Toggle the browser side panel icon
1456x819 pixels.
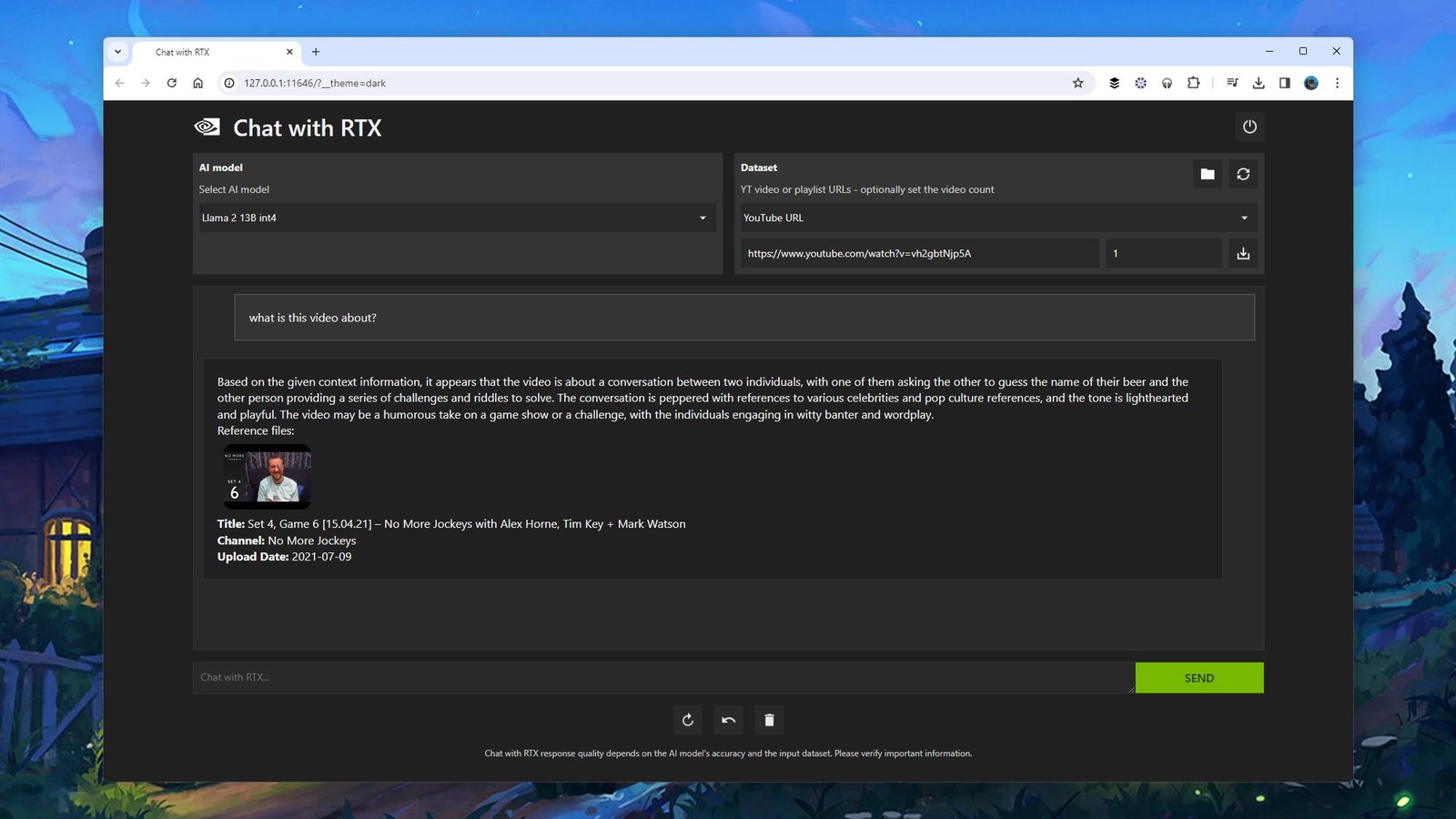1285,83
